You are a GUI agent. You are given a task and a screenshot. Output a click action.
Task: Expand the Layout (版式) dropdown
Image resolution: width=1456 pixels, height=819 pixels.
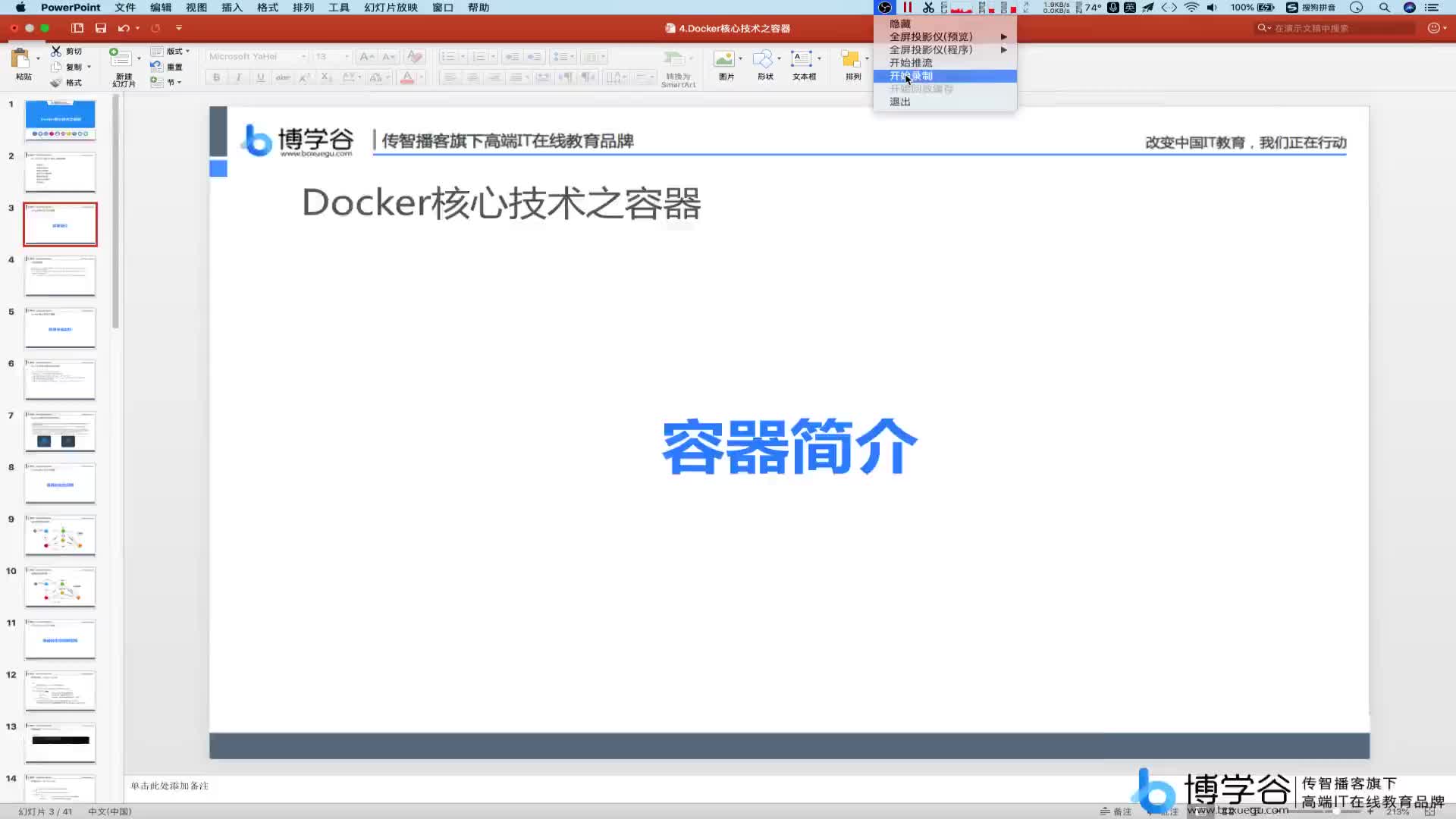(187, 52)
